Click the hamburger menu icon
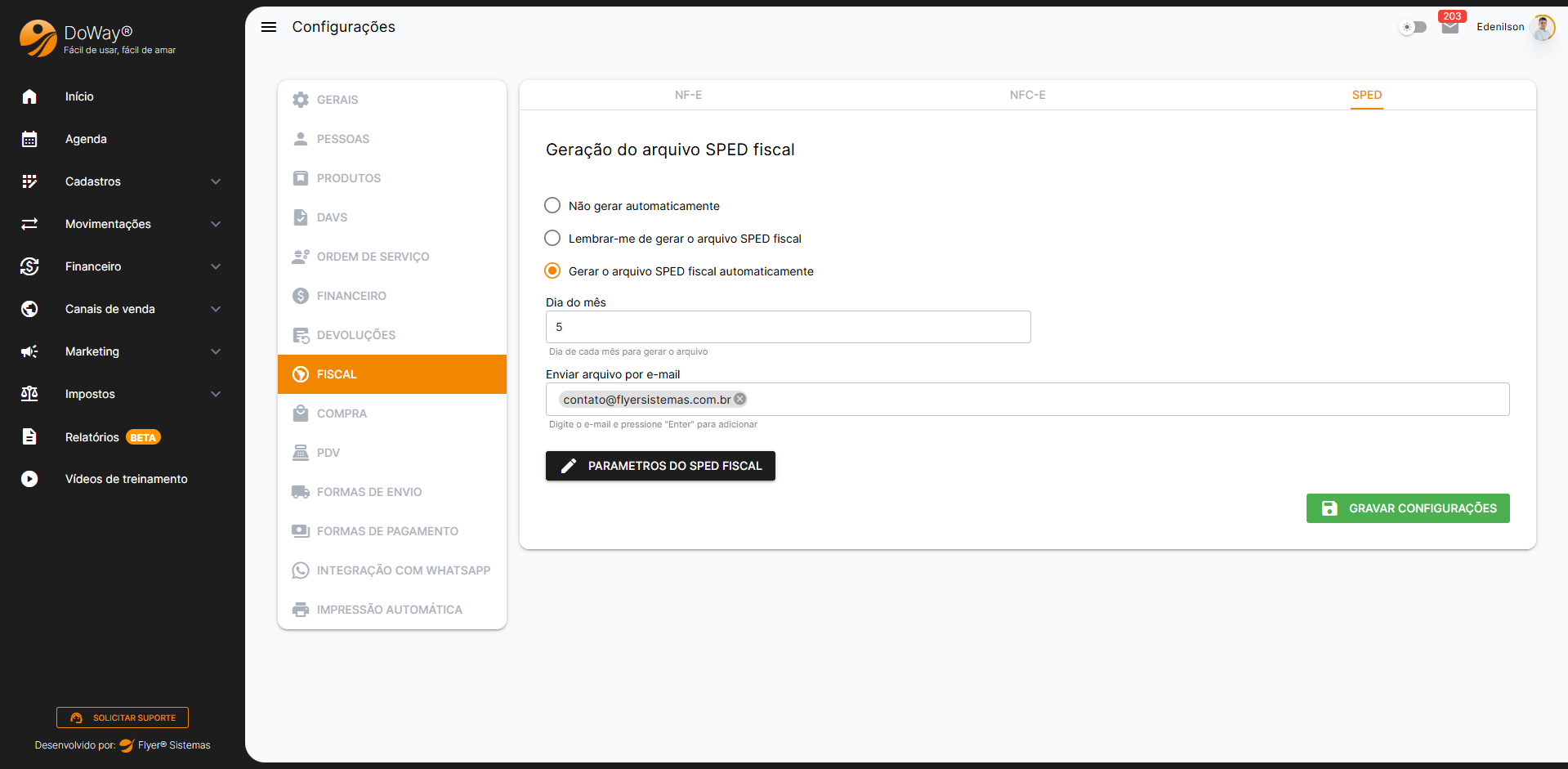1568x769 pixels. point(268,27)
